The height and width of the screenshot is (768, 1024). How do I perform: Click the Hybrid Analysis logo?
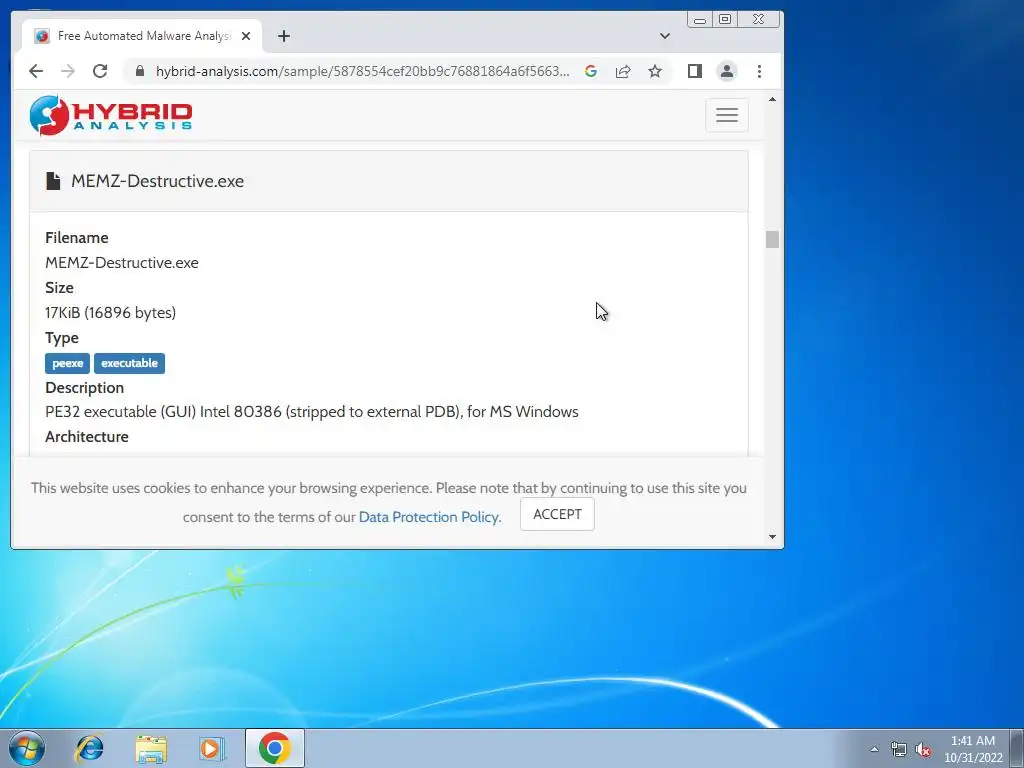point(111,116)
